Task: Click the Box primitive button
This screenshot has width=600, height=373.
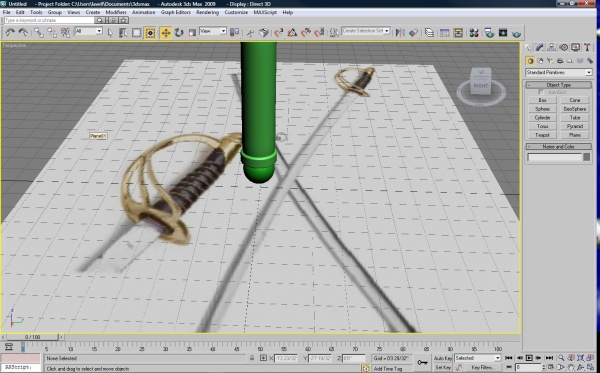Action: tap(542, 100)
